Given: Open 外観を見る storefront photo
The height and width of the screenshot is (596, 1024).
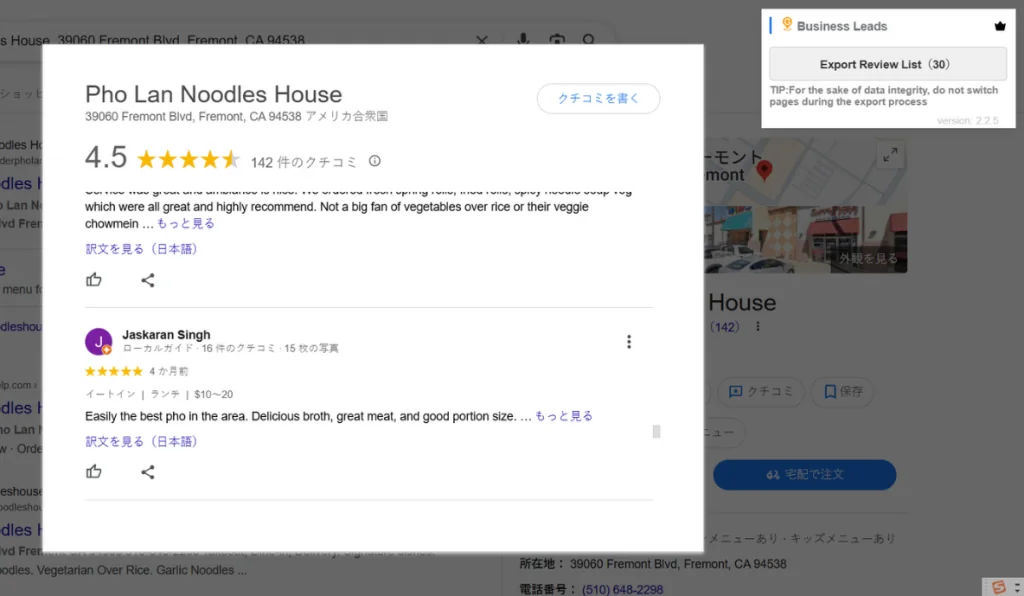Looking at the screenshot, I should (869, 259).
